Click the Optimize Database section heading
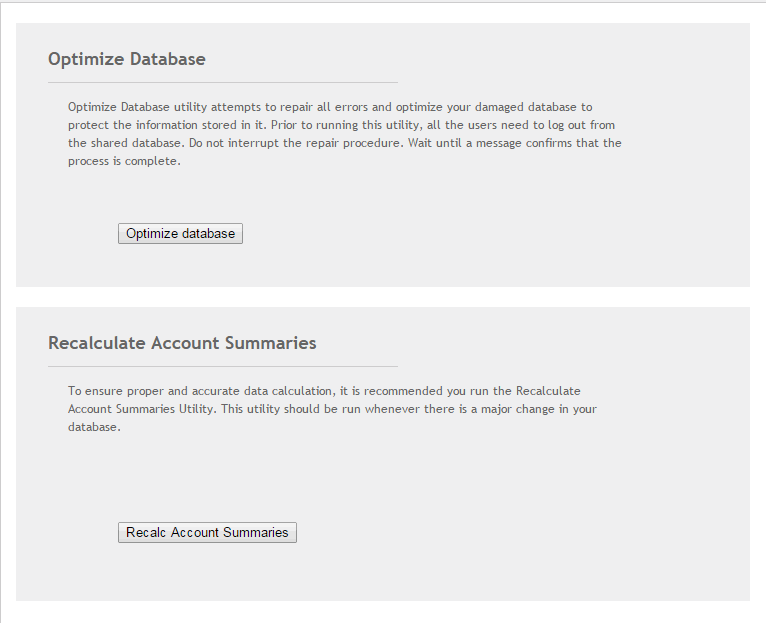Viewport: 766px width, 623px height. tap(127, 59)
